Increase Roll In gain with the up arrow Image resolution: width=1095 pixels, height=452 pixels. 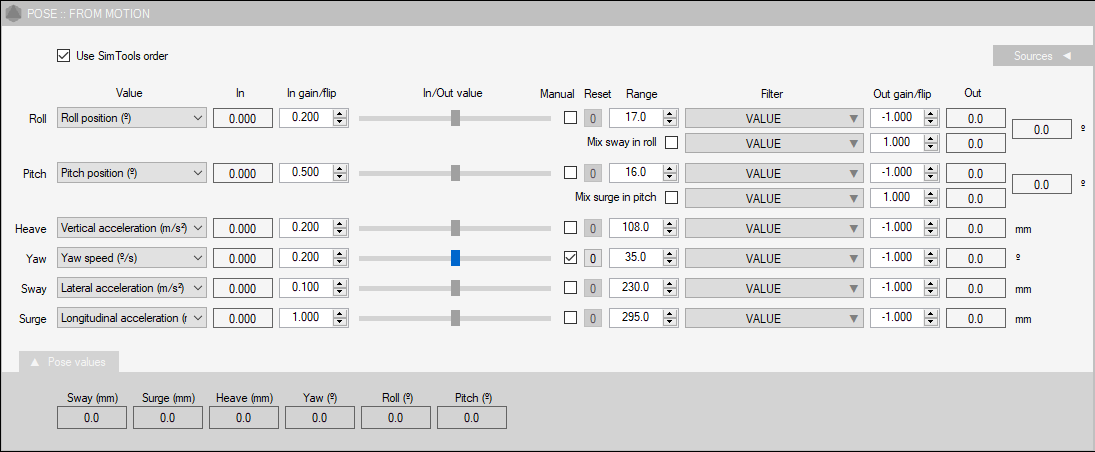pyautogui.click(x=340, y=114)
